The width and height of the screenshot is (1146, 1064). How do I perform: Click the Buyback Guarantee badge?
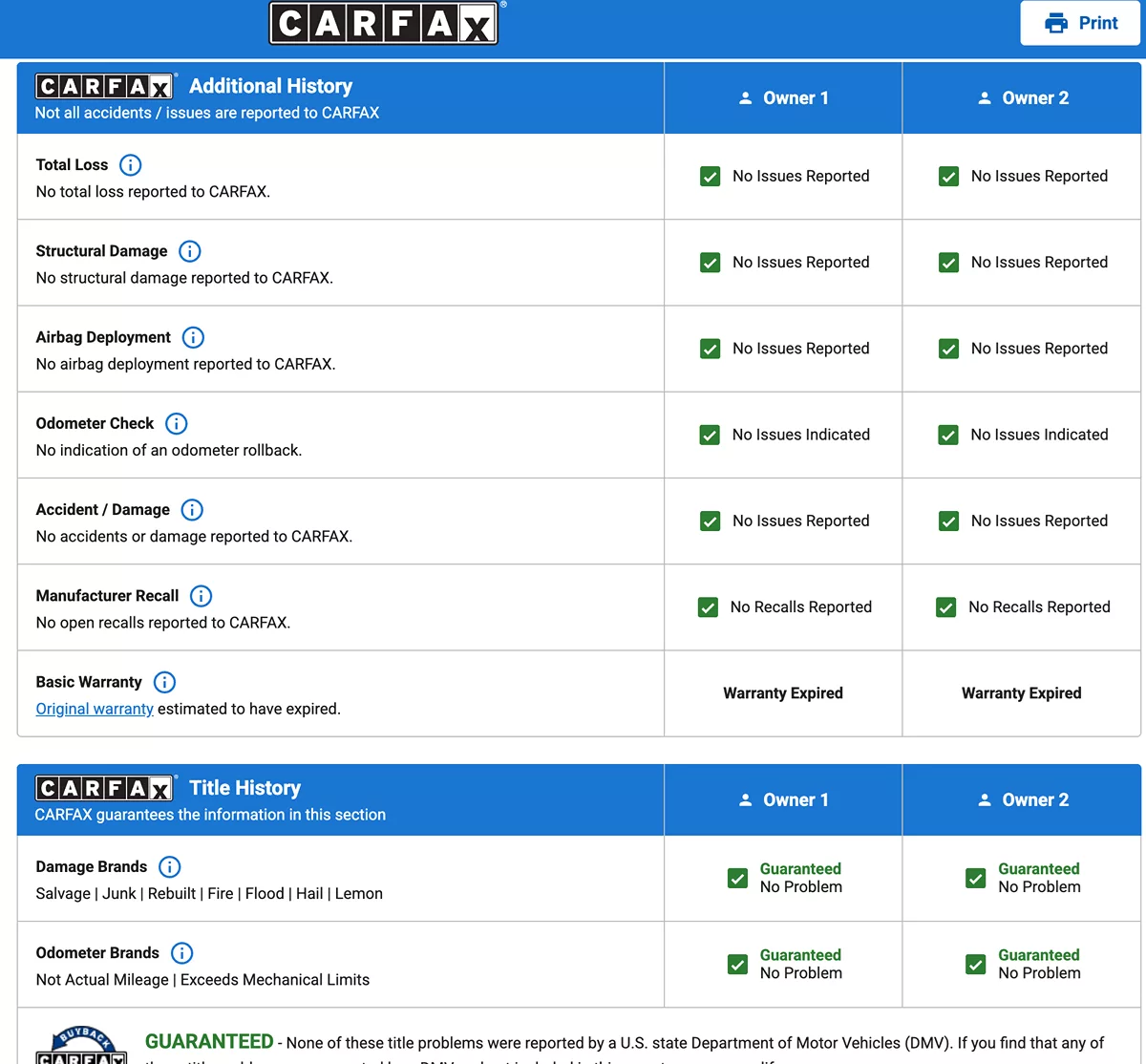tap(82, 1047)
